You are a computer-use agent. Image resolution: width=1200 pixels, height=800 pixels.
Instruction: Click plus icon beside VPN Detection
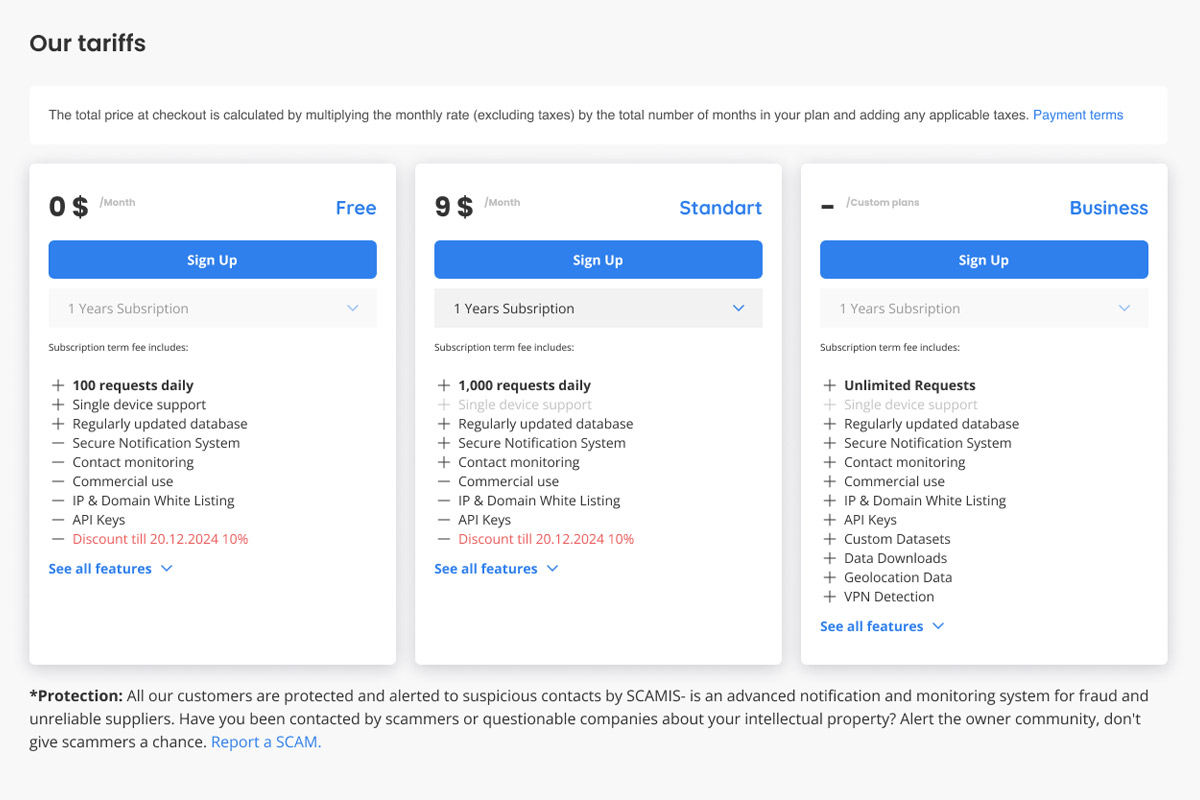pos(829,597)
